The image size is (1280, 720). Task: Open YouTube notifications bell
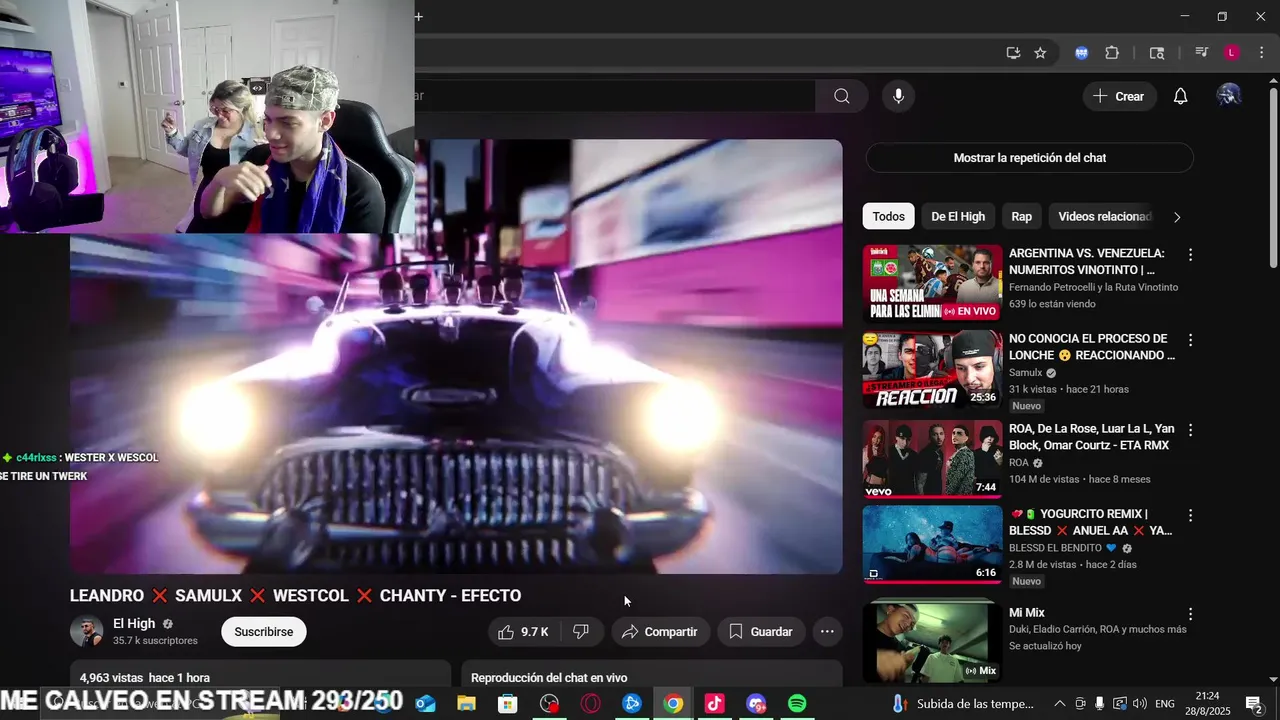tap(1181, 96)
